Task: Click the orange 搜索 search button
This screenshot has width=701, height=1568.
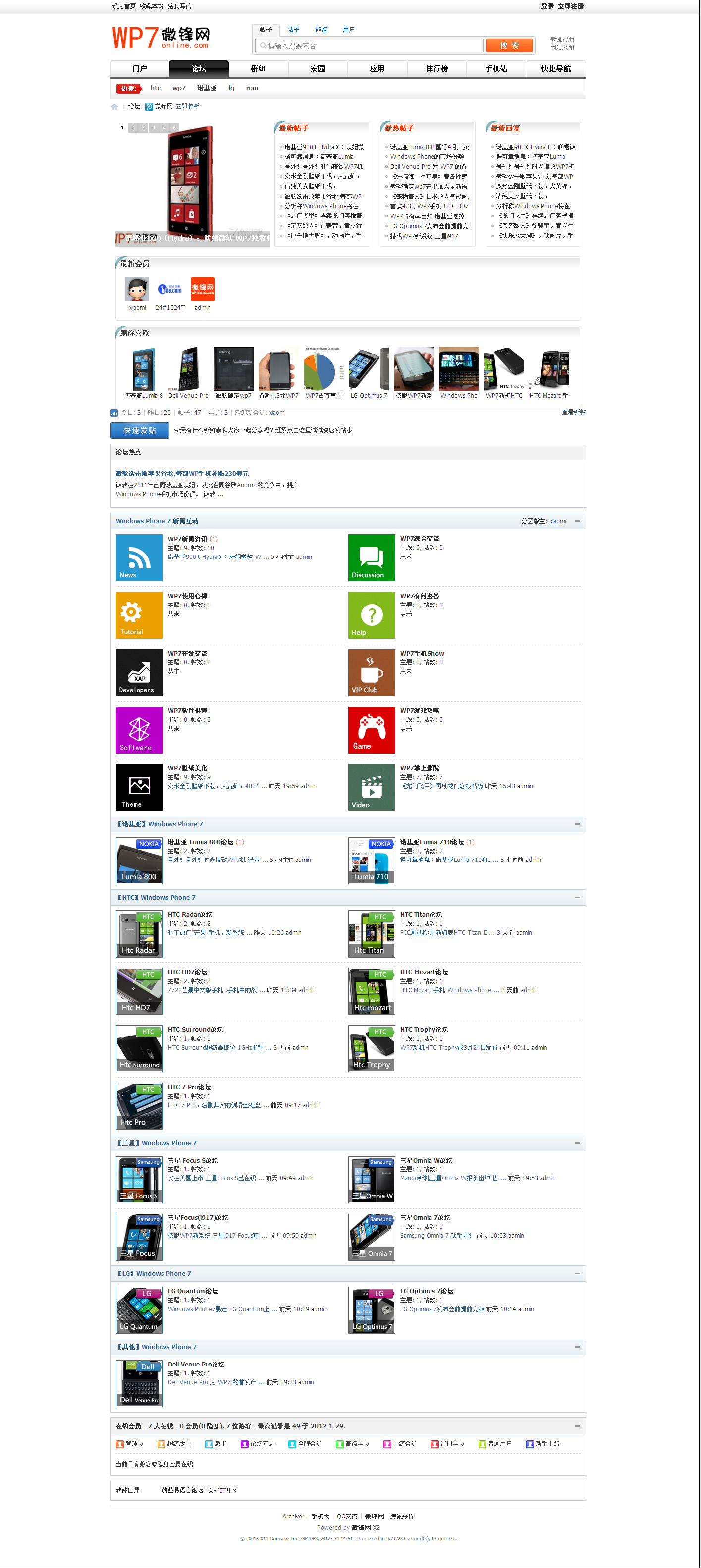Action: (509, 46)
